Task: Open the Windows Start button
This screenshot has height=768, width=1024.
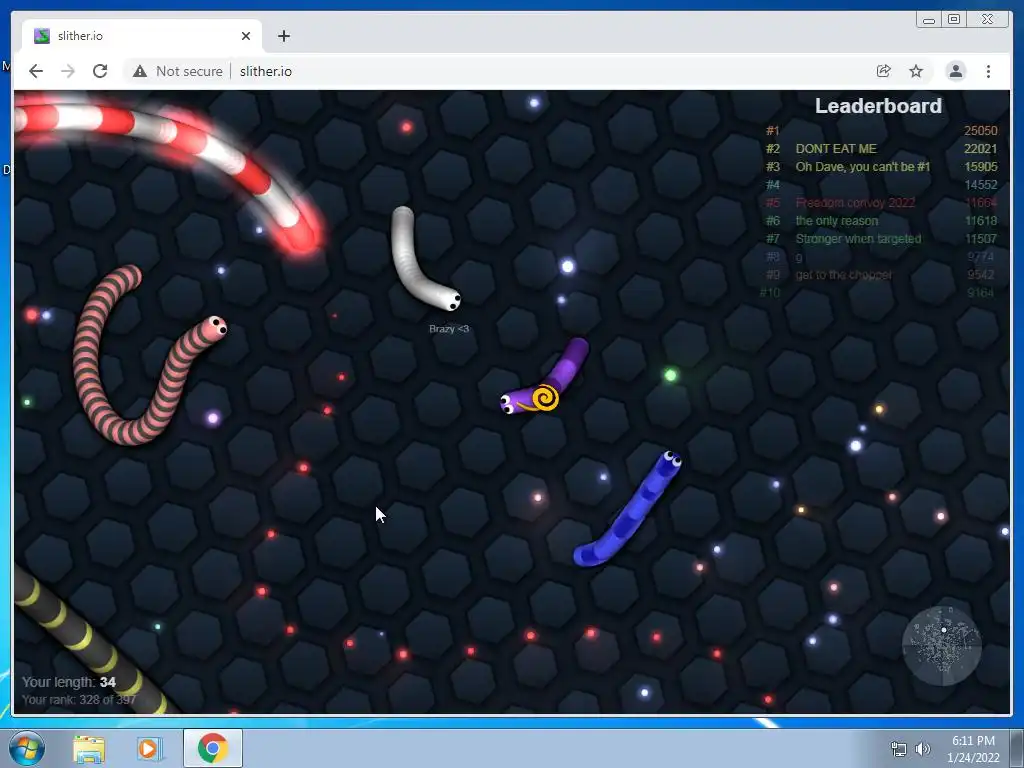Action: [x=27, y=748]
